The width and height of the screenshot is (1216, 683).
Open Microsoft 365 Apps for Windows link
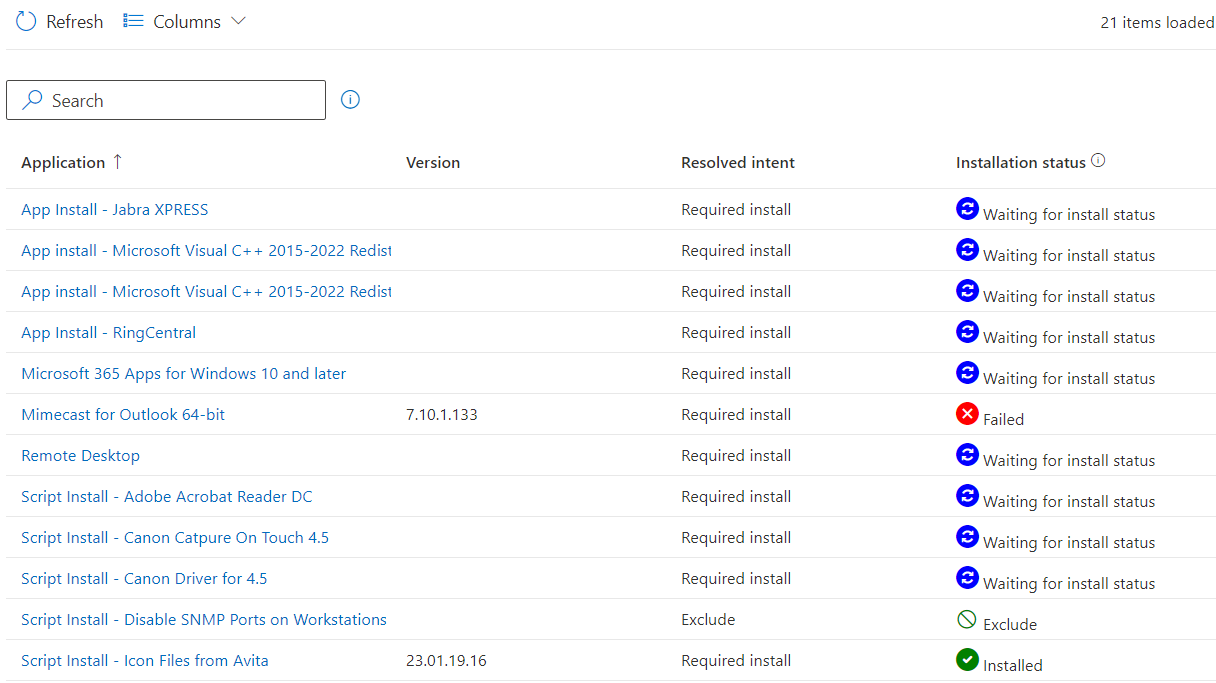[183, 374]
